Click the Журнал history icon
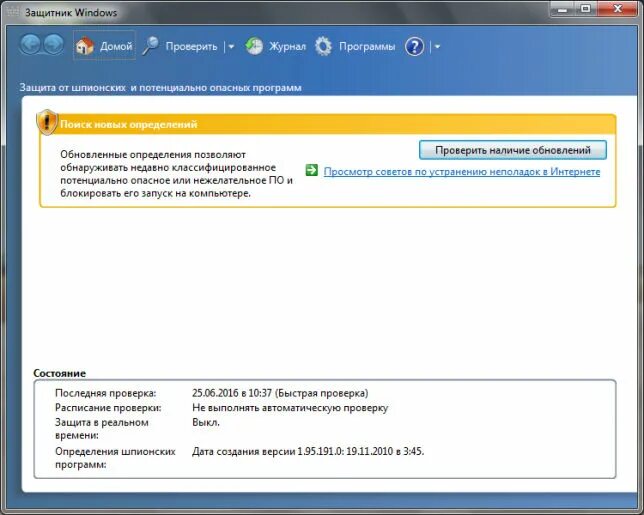The width and height of the screenshot is (644, 515). point(254,46)
